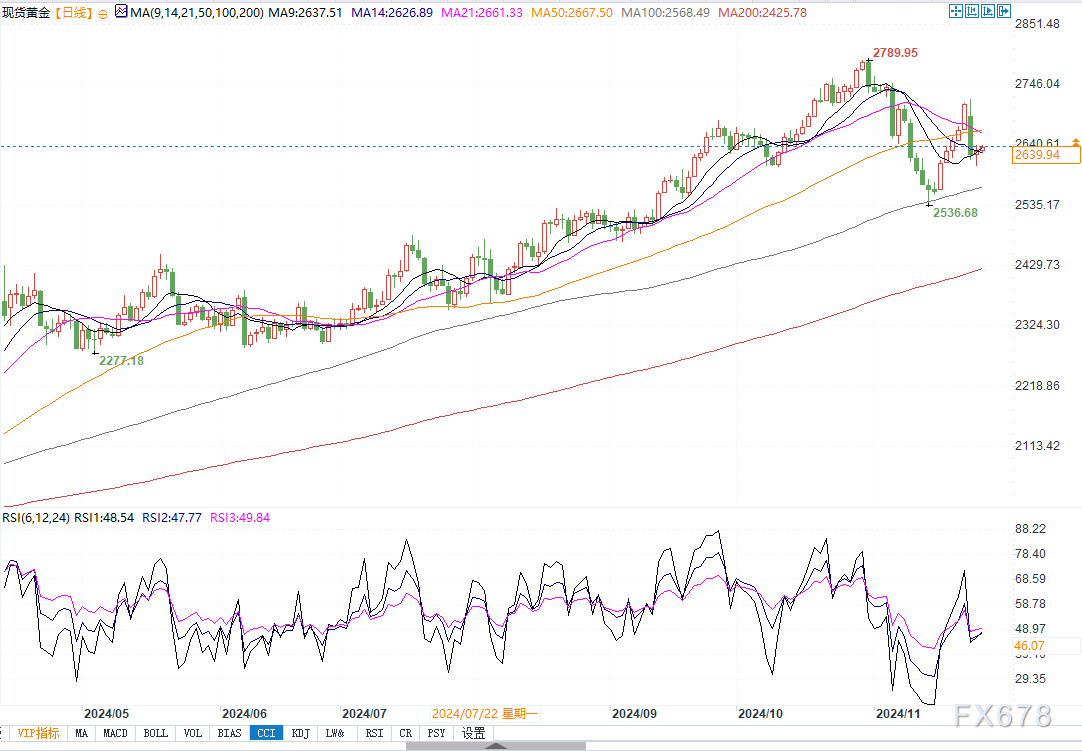Click the crosshair cursor icon at top right
Image resolution: width=1082 pixels, height=751 pixels.
tap(956, 10)
